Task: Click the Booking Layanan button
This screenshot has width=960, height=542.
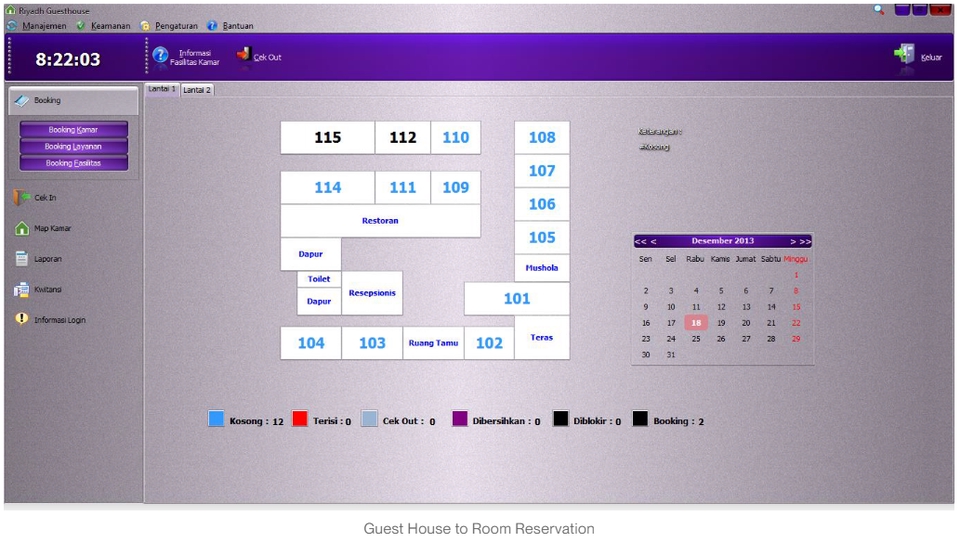Action: [73, 146]
